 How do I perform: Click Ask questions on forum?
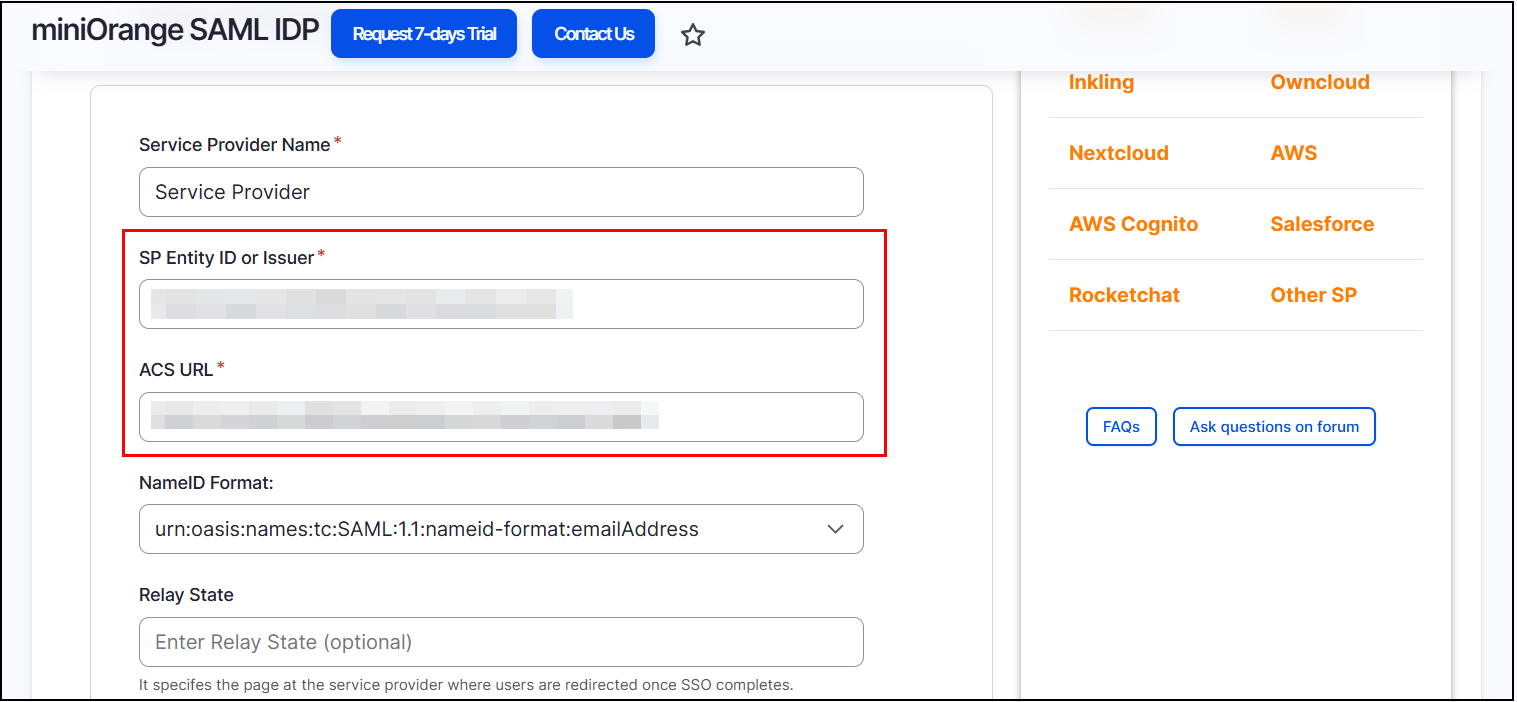point(1274,427)
